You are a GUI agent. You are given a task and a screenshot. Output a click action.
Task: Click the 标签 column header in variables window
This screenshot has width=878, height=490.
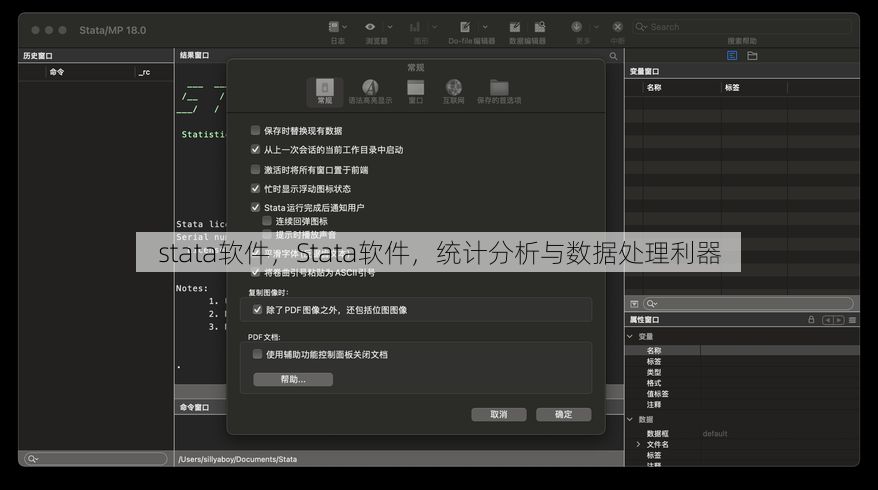(732, 87)
